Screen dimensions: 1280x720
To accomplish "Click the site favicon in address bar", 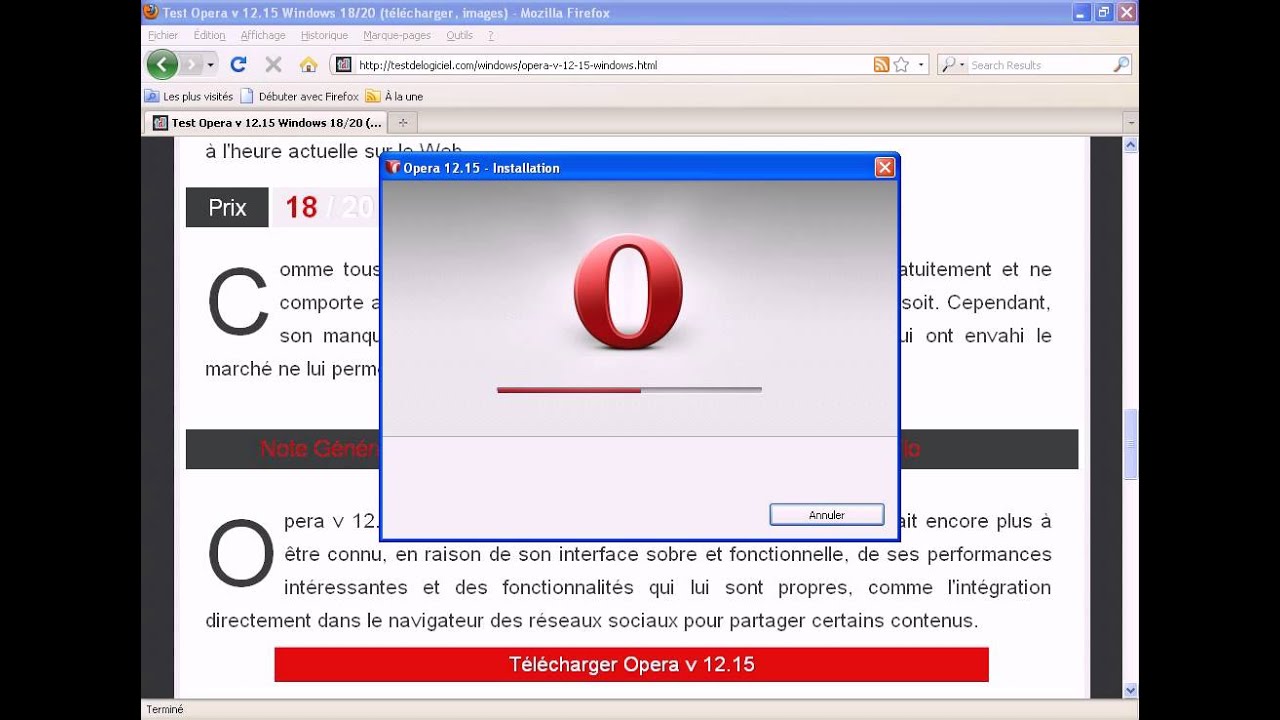I will click(344, 65).
